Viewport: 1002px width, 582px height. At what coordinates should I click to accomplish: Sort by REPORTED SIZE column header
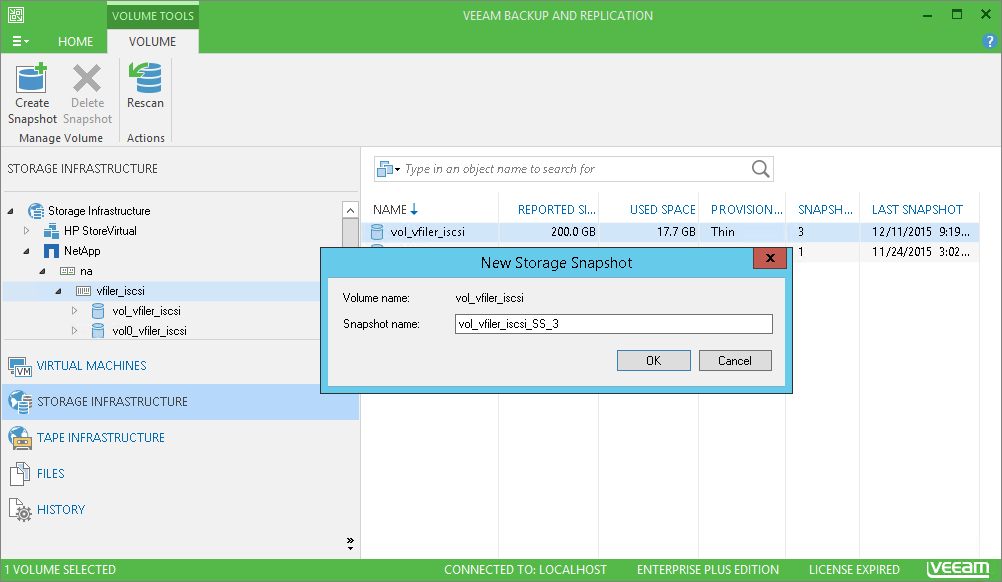click(x=557, y=210)
